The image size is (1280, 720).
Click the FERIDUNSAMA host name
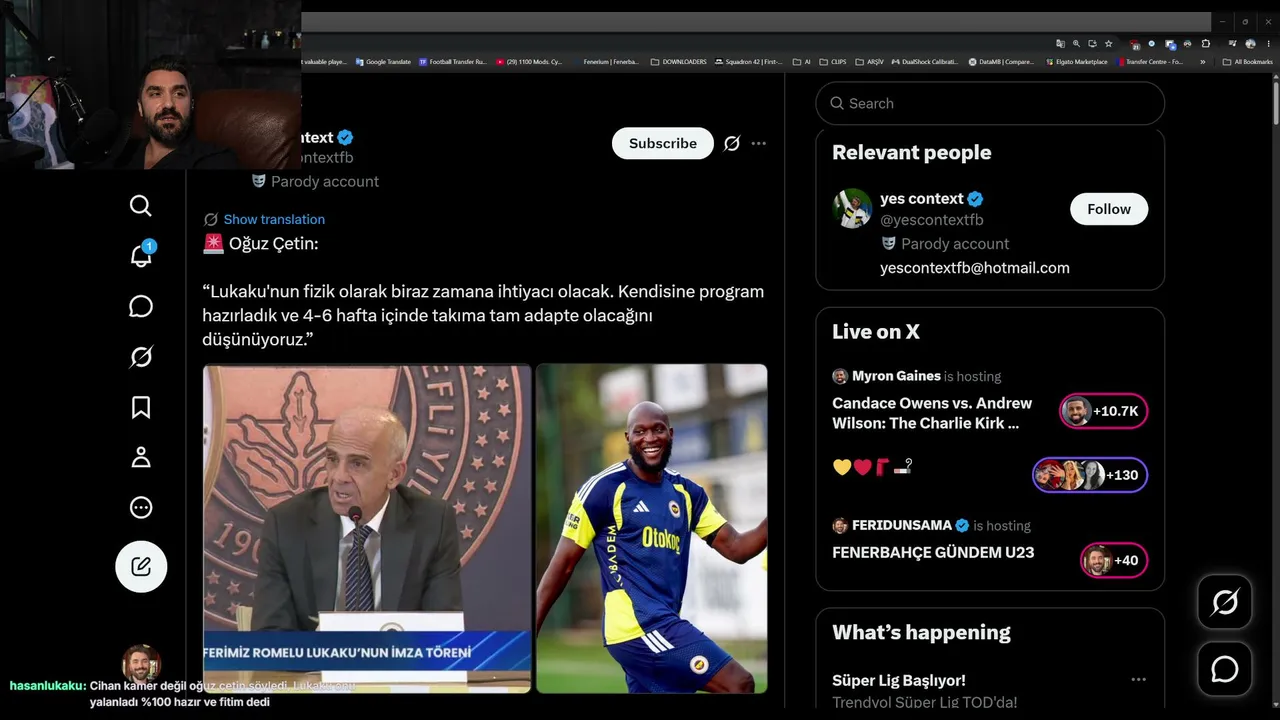click(x=901, y=525)
